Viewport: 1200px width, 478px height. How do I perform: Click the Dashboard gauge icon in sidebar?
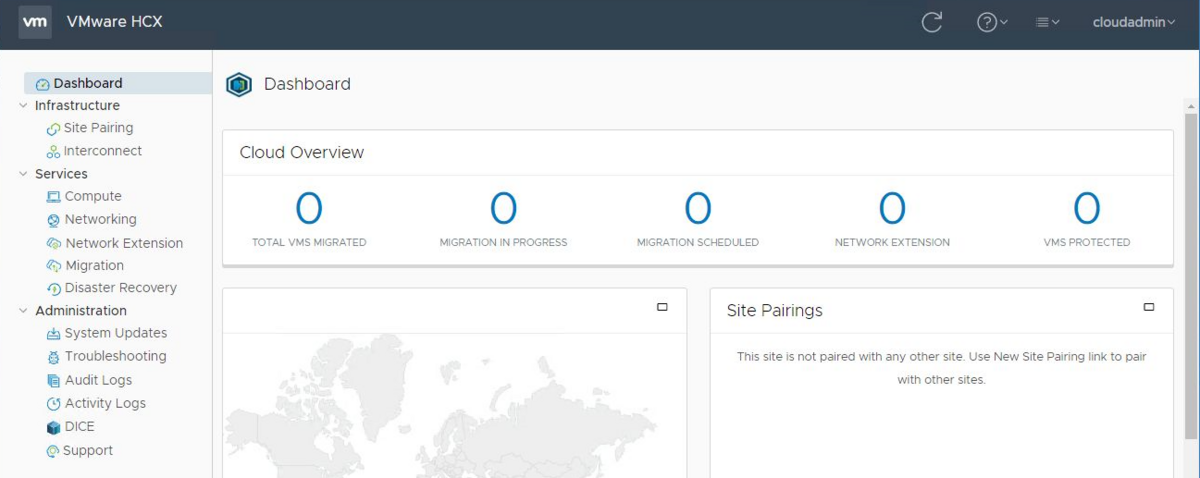[42, 84]
